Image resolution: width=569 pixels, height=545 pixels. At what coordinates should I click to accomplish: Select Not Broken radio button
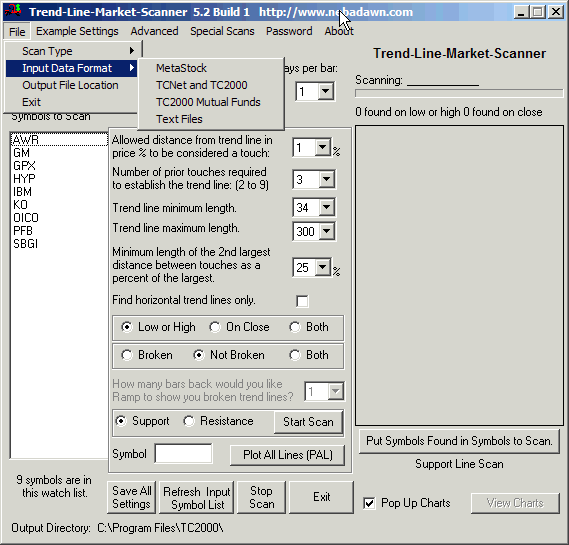coord(199,355)
